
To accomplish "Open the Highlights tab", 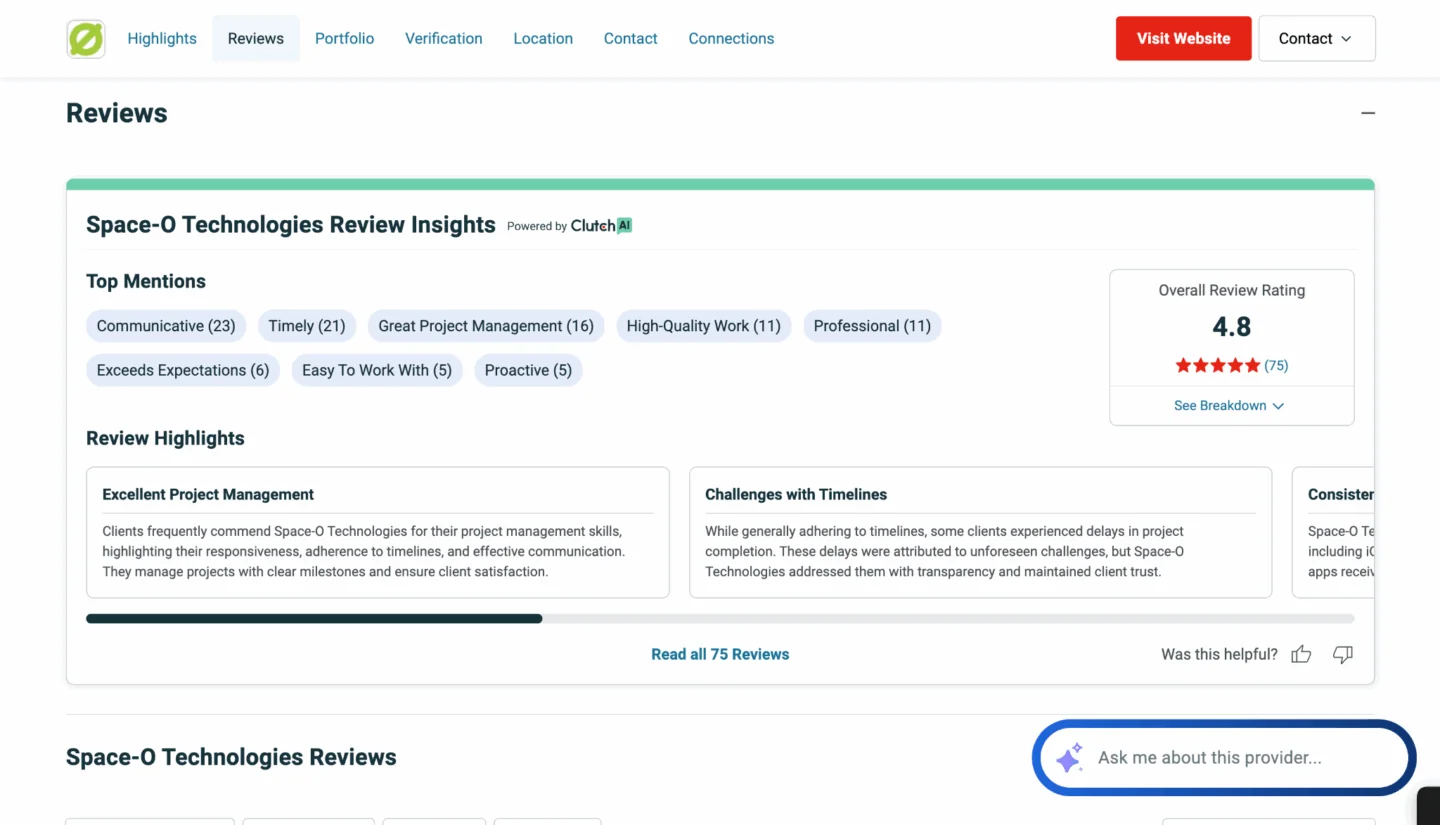I will pos(162,38).
